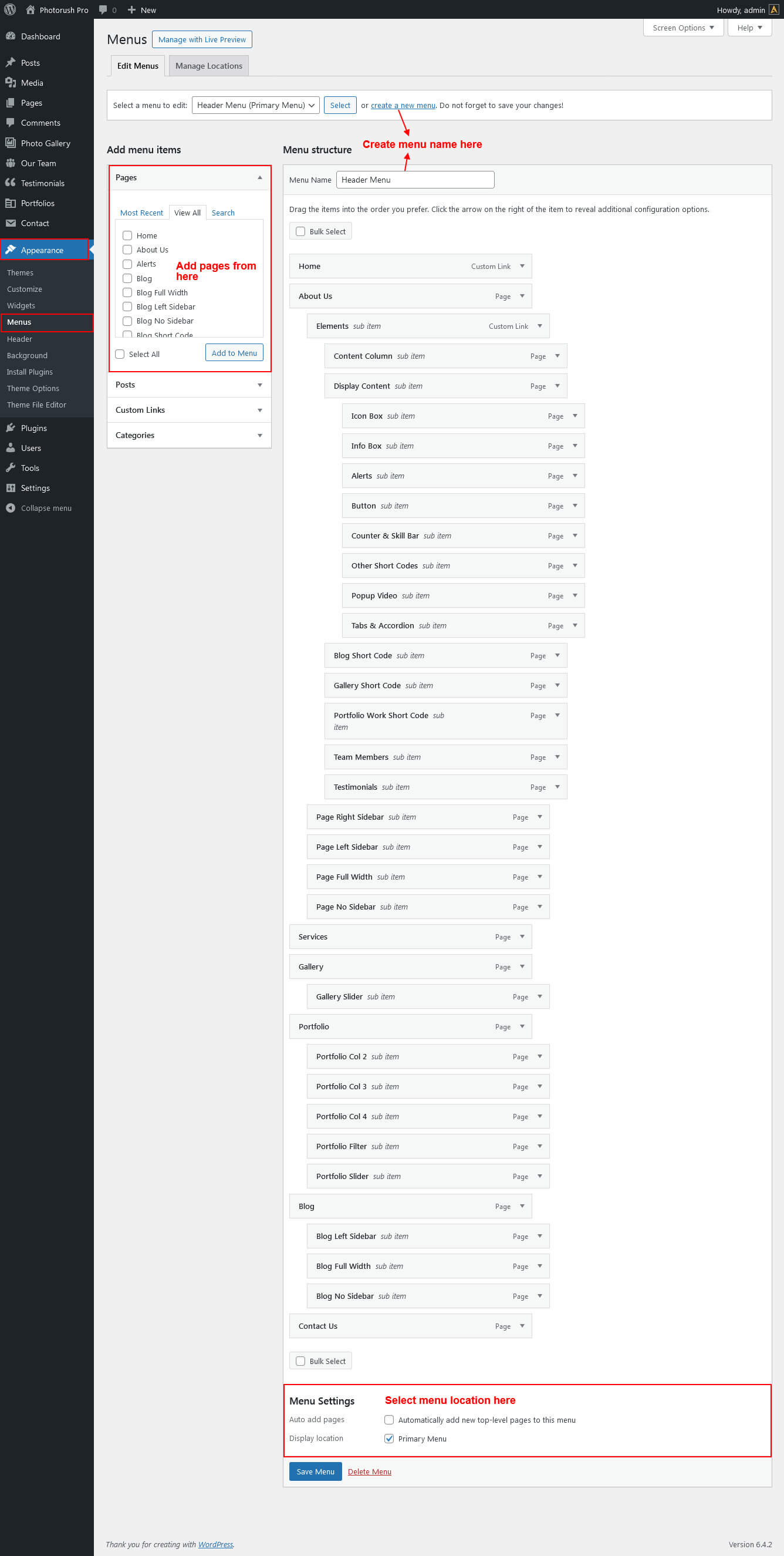Click the Plugins plug icon
Screen dimensions: 784x1556
(x=10, y=428)
